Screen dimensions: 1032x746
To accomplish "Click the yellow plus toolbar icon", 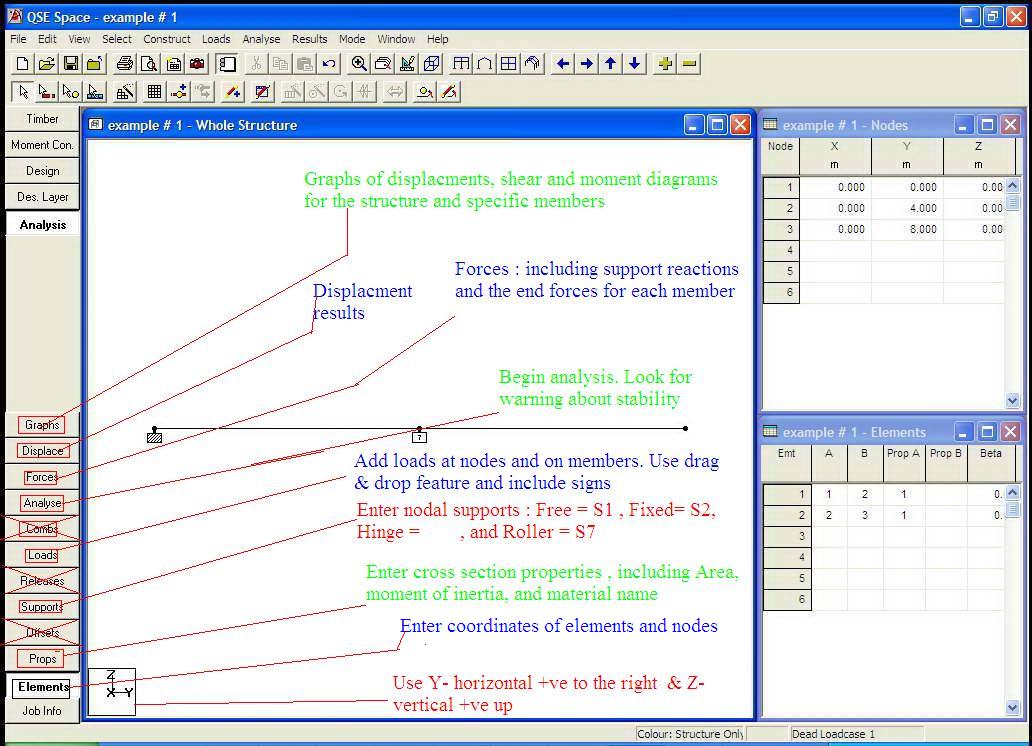I will coord(665,64).
